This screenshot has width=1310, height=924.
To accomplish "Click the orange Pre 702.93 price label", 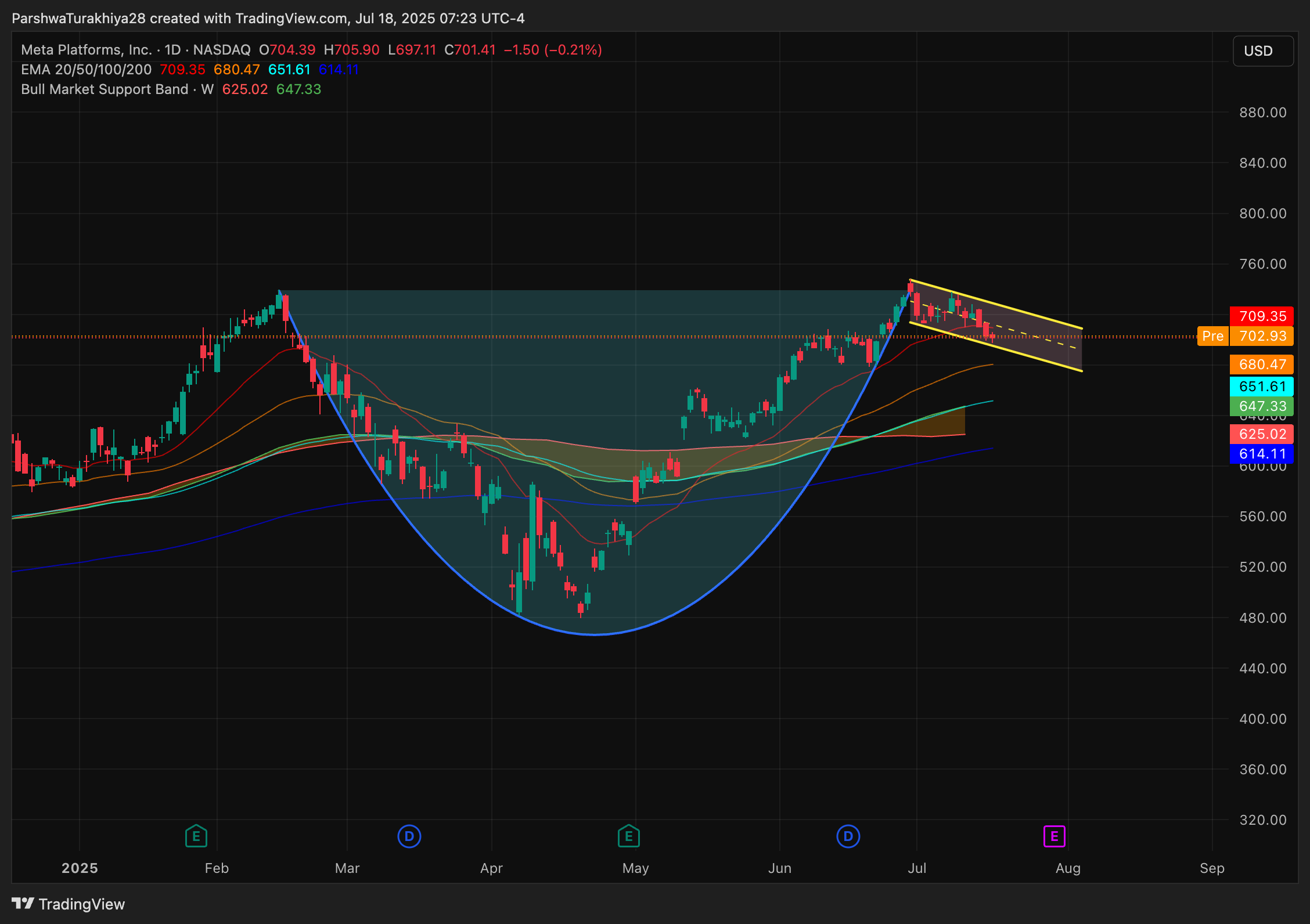I will [1246, 336].
